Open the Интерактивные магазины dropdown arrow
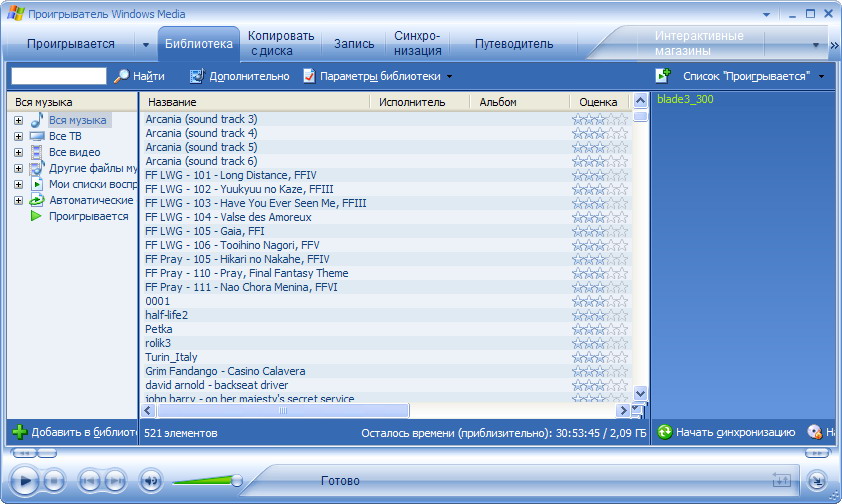This screenshot has width=842, height=504. click(816, 45)
